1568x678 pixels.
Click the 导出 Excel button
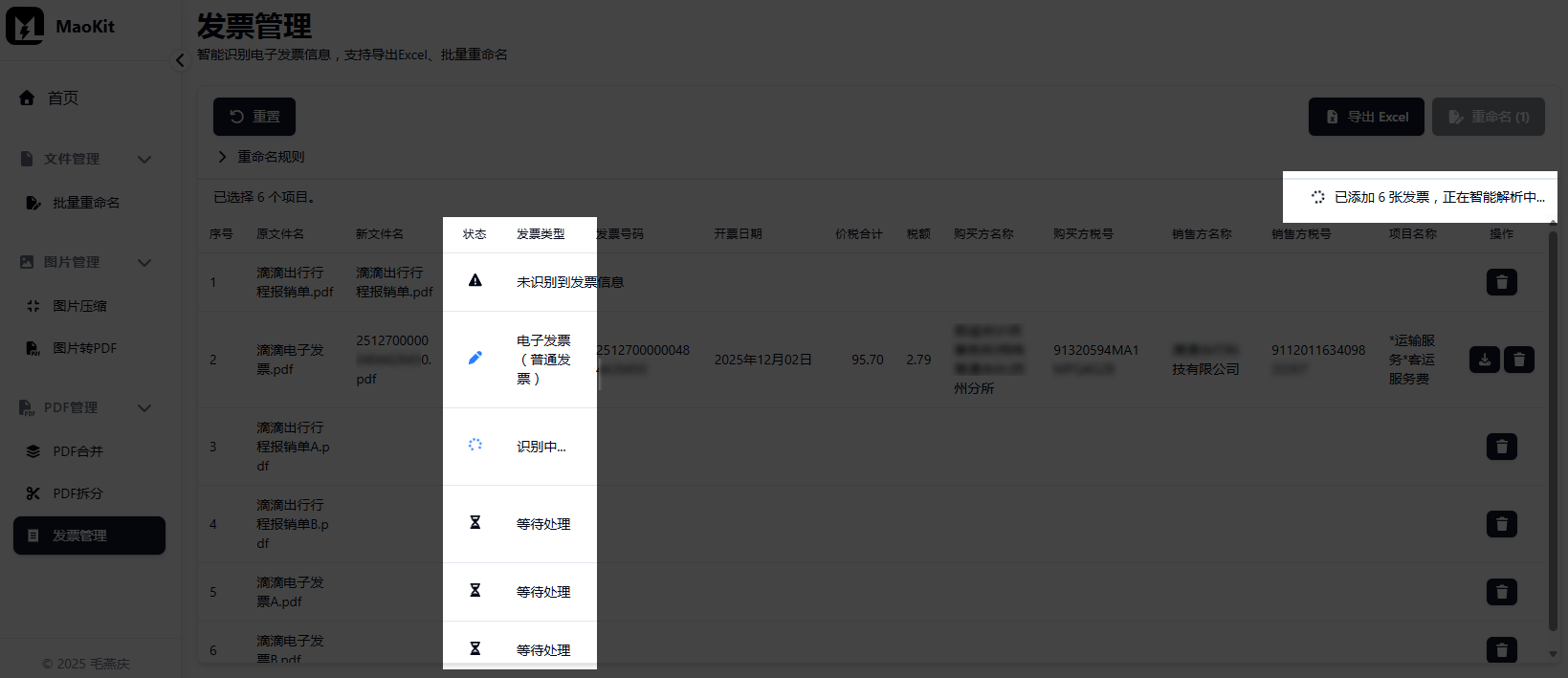click(x=1365, y=117)
